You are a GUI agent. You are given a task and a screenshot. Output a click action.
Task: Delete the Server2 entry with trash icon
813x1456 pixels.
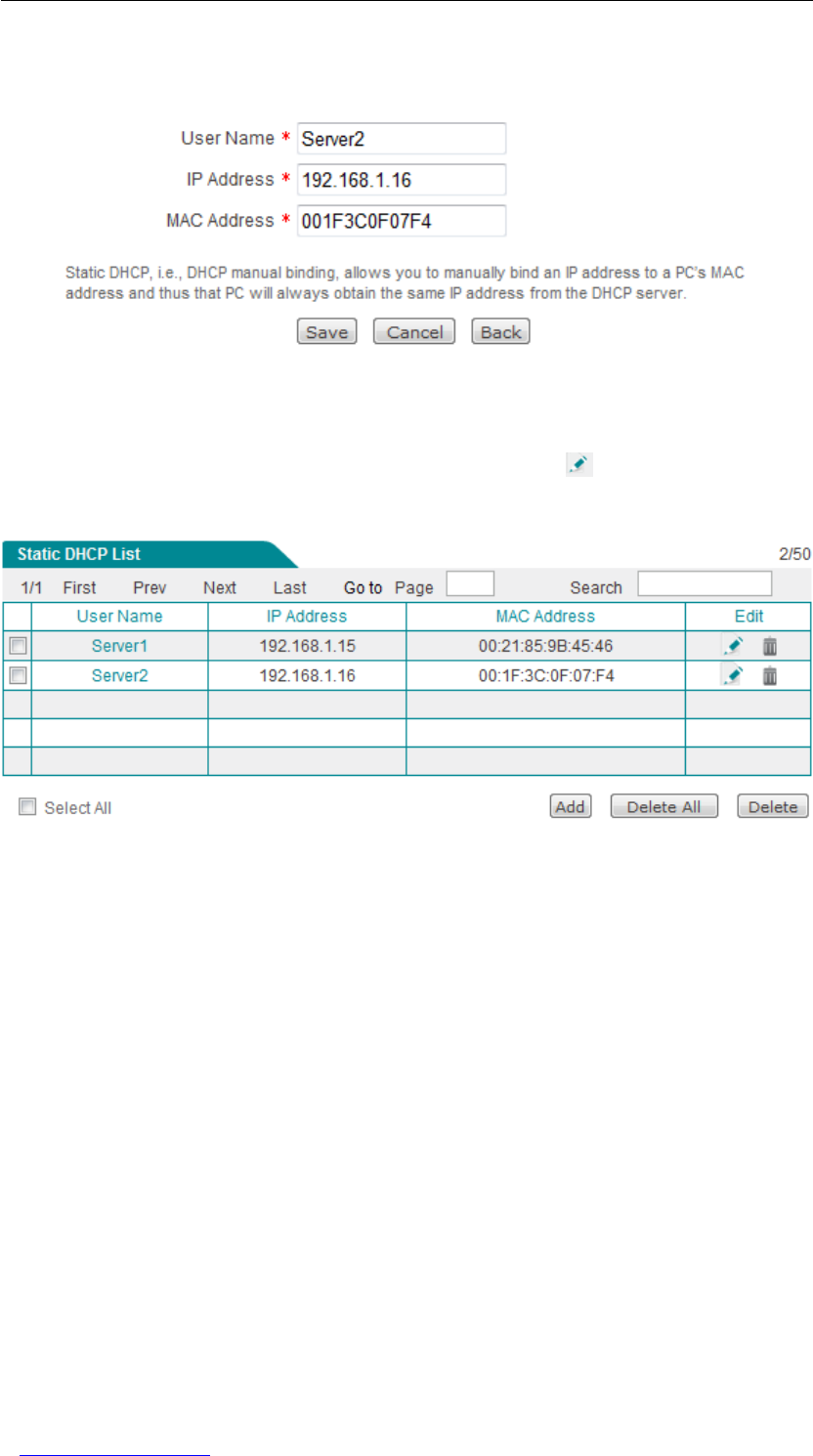[x=770, y=675]
